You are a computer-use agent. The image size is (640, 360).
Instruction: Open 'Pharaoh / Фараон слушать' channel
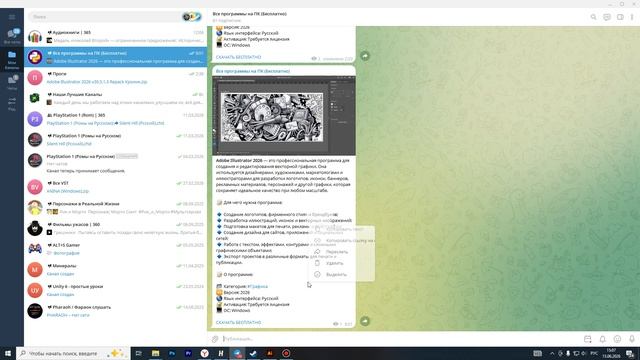(x=116, y=311)
